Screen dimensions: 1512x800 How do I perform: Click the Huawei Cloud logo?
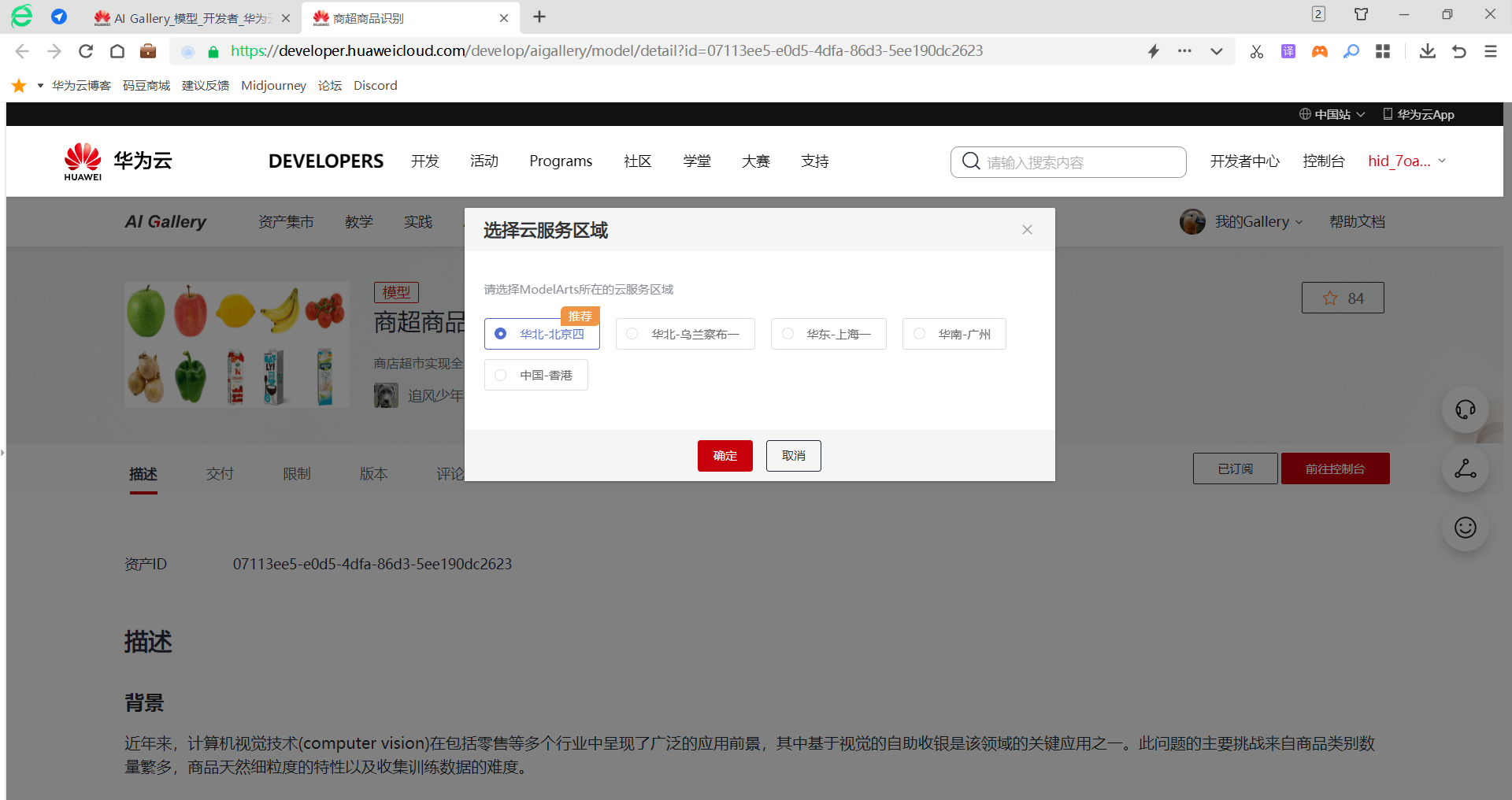pos(118,161)
